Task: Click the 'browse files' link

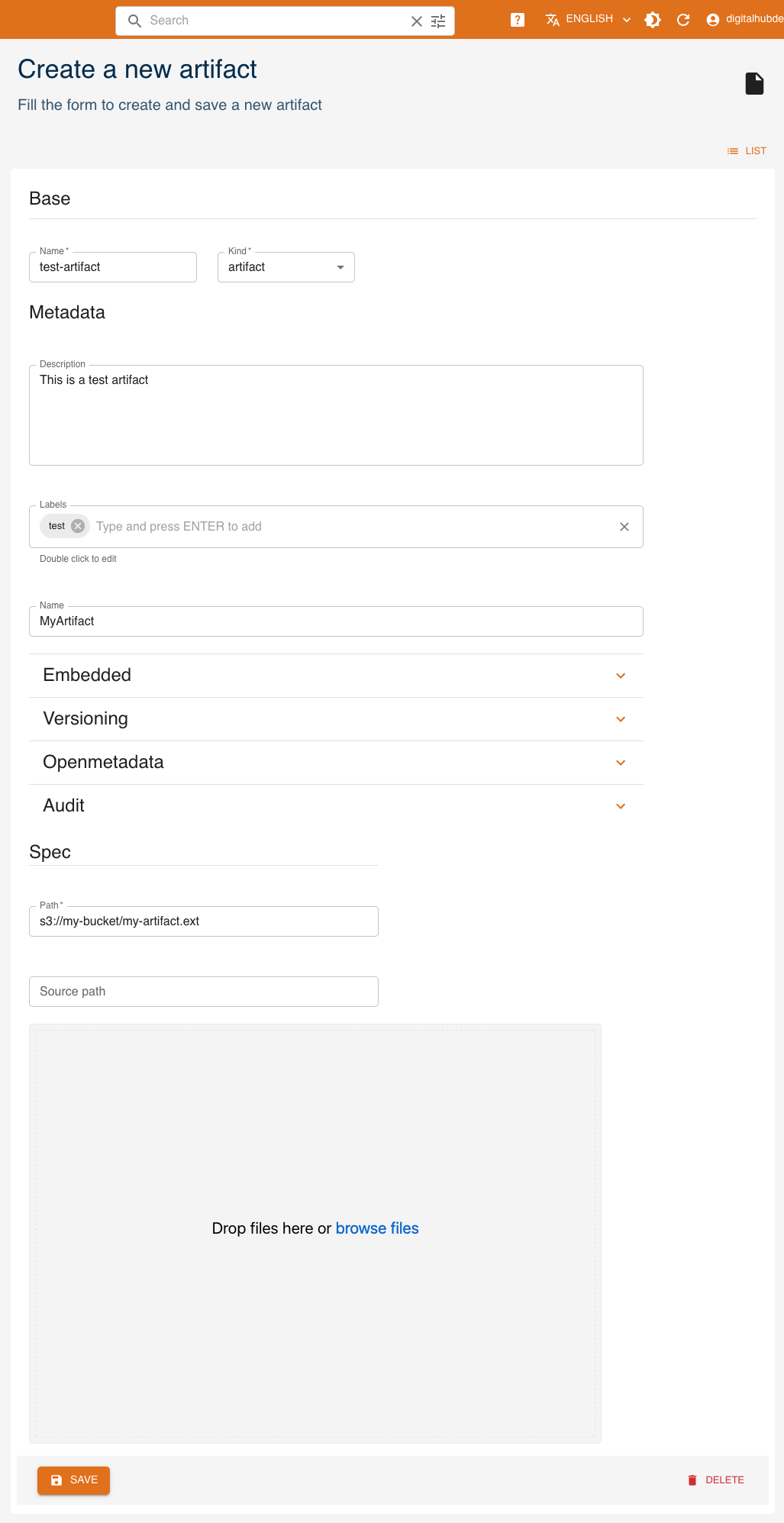Action: point(377,1228)
